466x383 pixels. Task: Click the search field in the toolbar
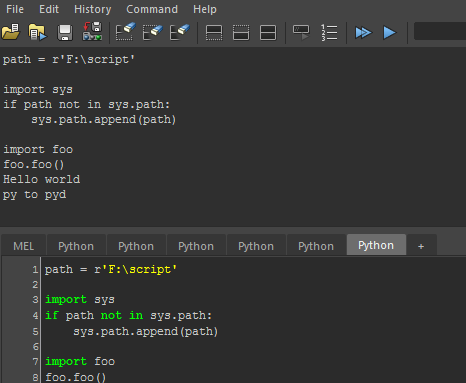click(x=440, y=31)
